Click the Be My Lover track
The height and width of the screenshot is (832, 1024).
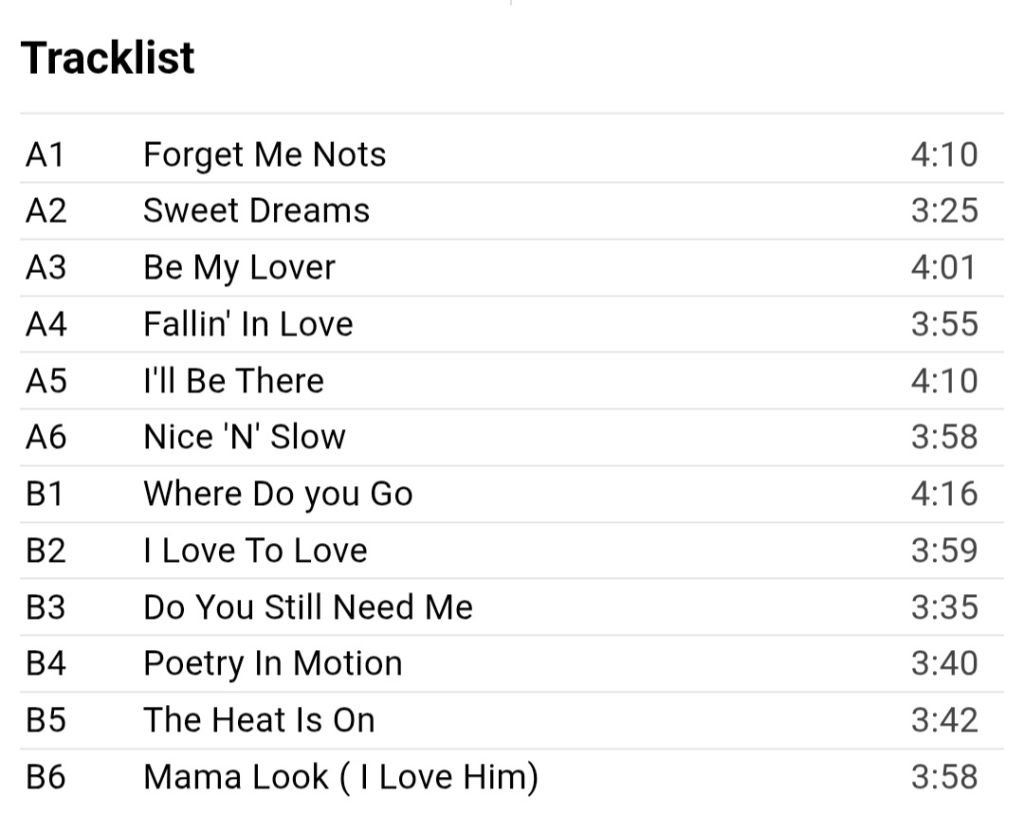239,268
